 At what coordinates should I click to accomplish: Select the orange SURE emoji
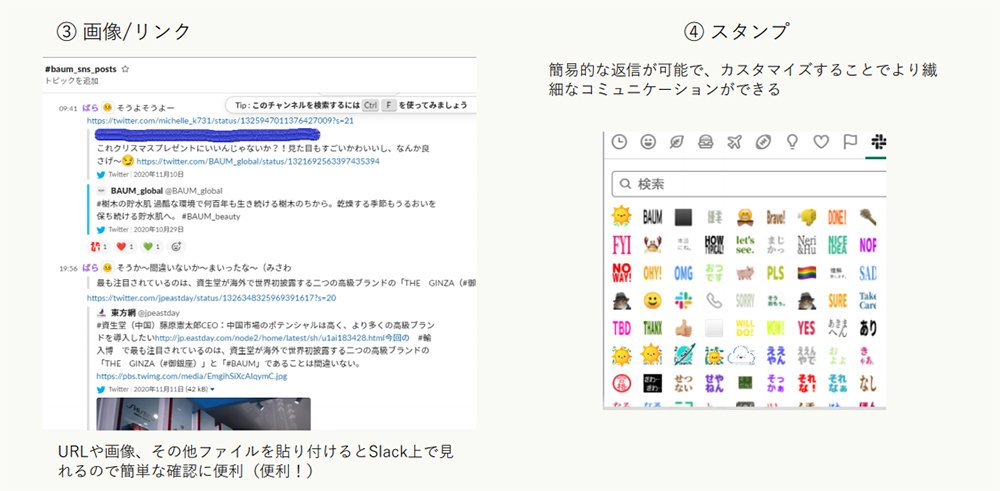coord(837,300)
